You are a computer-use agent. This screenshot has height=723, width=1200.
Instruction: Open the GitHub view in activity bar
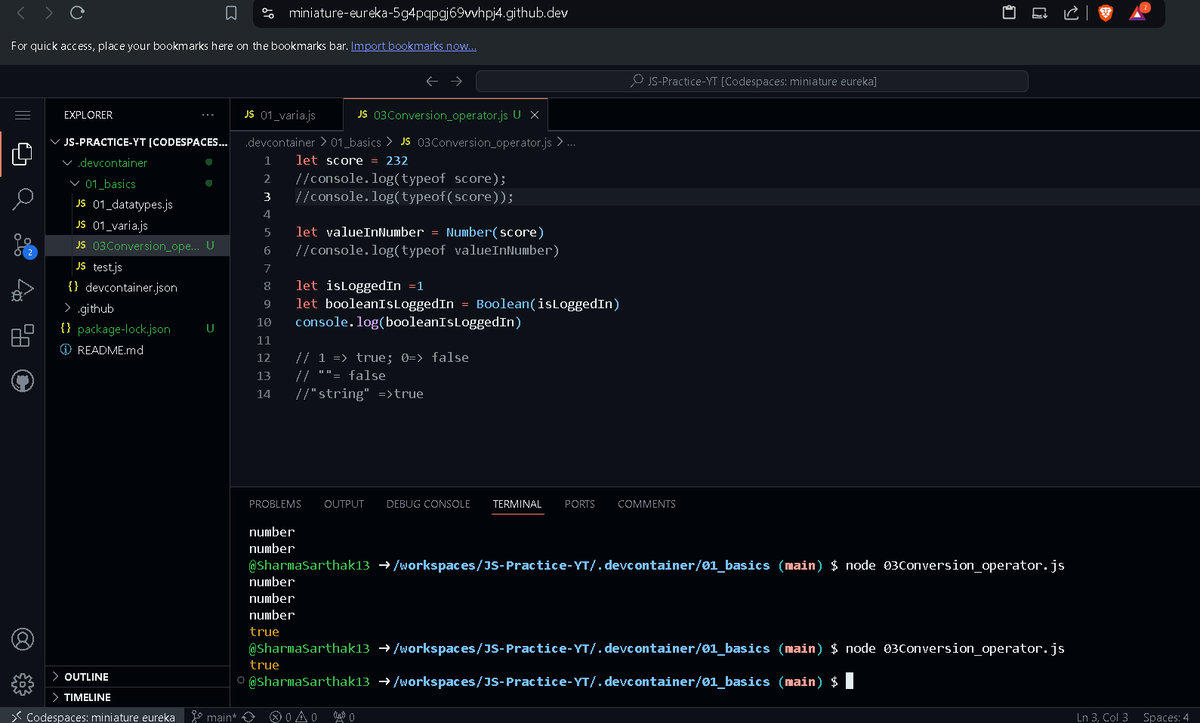click(x=22, y=381)
